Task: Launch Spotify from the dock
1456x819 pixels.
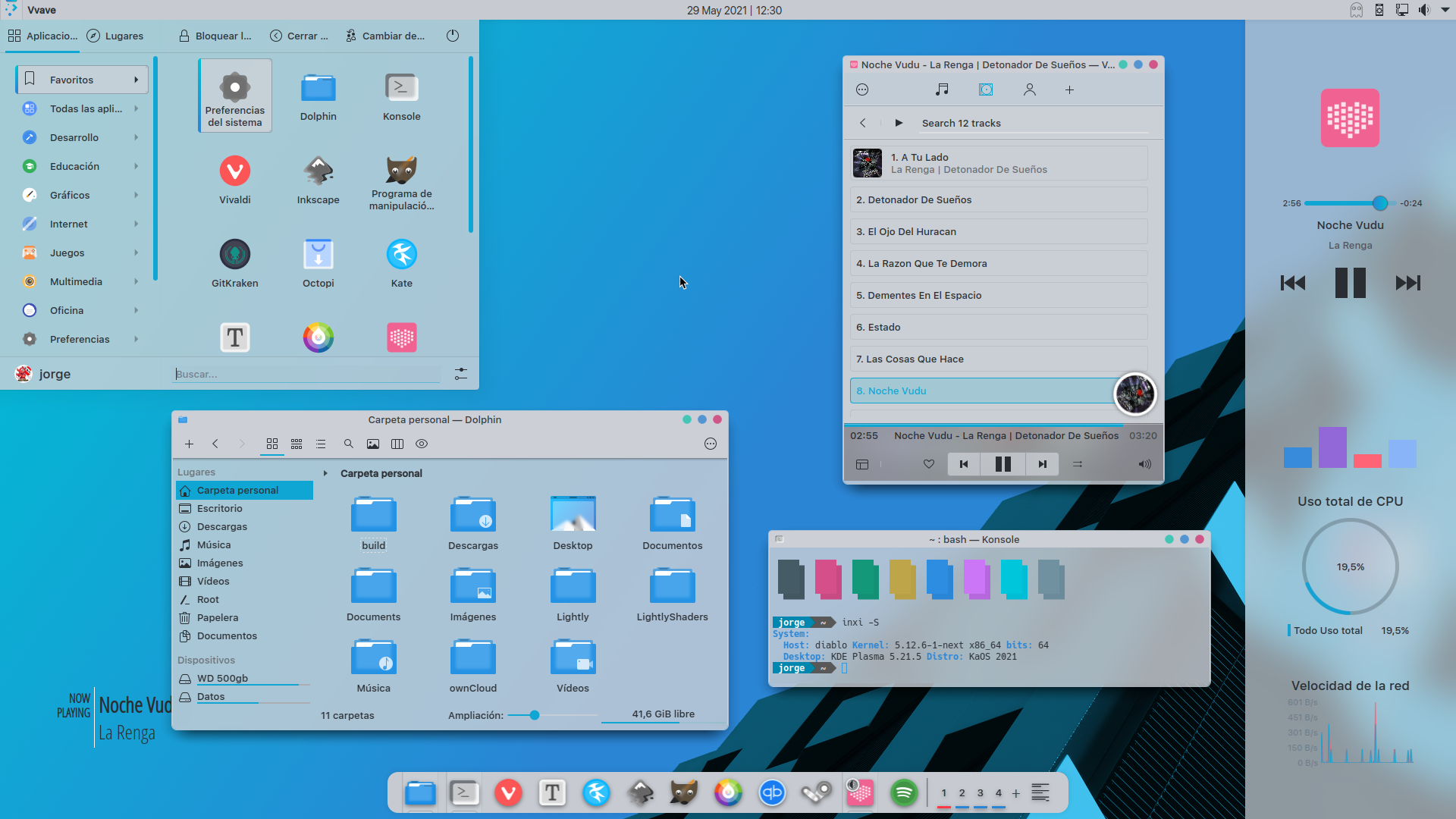Action: pyautogui.click(x=904, y=793)
